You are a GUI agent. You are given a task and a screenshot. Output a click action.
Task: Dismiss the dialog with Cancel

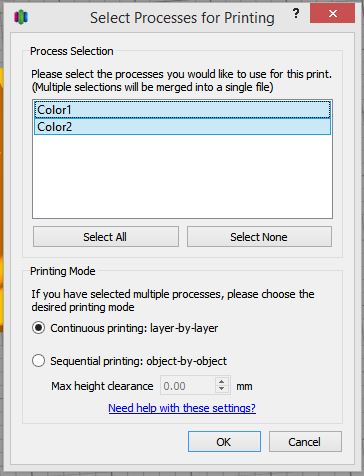pyautogui.click(x=305, y=442)
